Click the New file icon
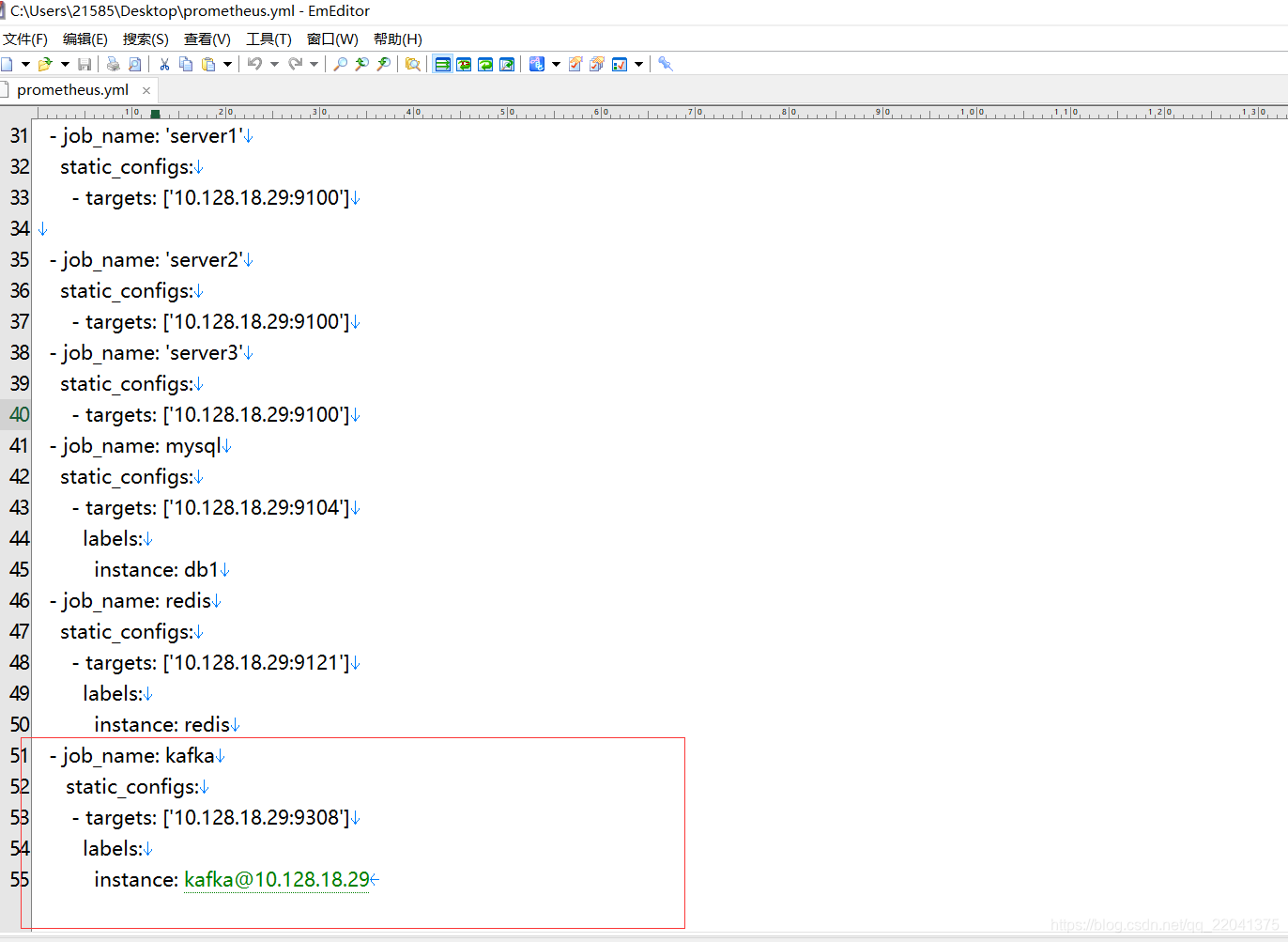The image size is (1288, 942). [7, 64]
